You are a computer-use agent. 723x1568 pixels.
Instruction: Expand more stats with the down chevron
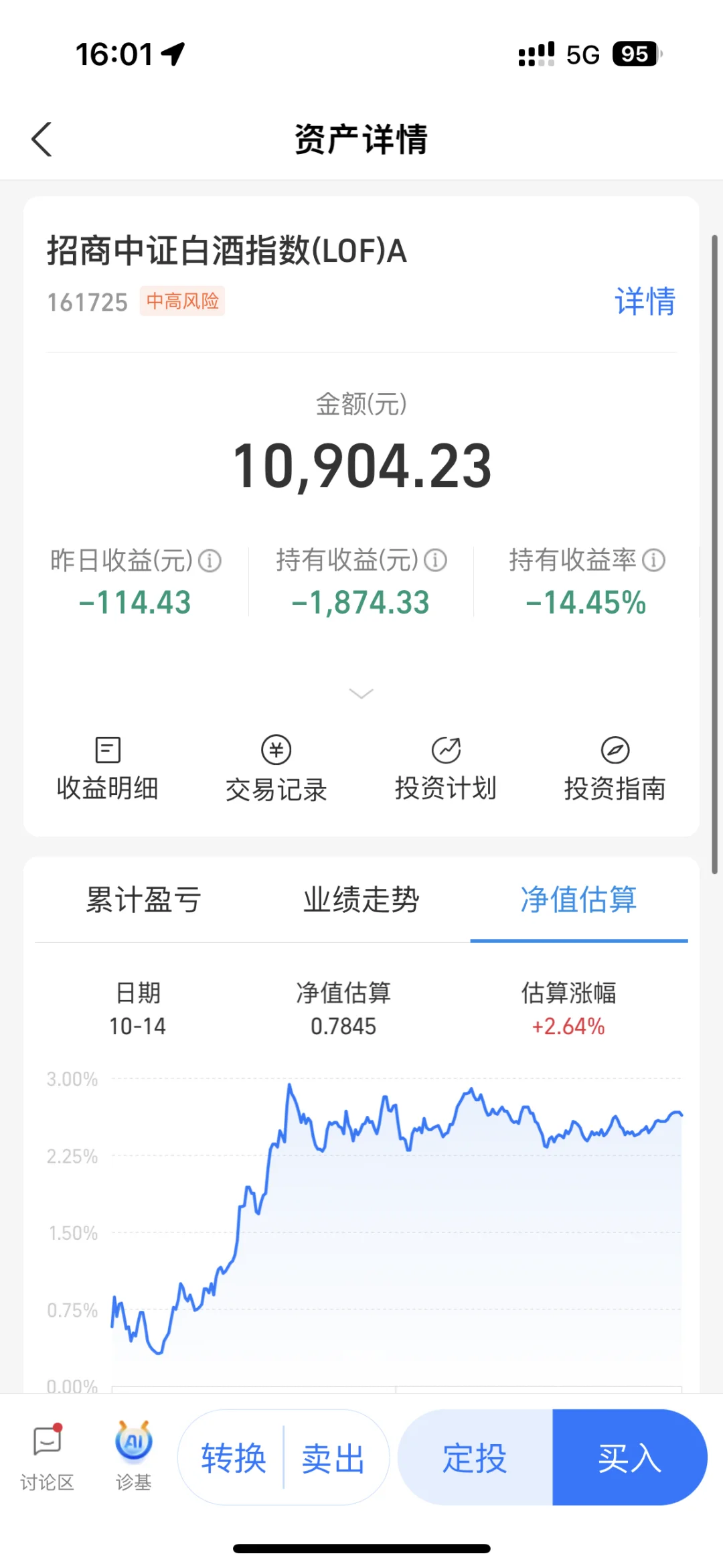click(x=361, y=694)
